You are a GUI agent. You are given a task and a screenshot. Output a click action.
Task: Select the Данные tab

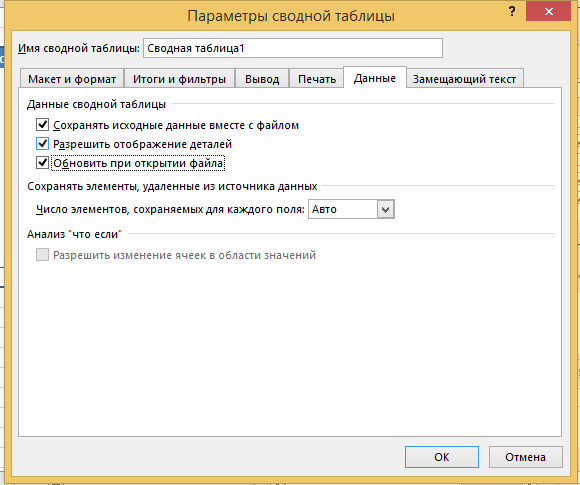[375, 78]
